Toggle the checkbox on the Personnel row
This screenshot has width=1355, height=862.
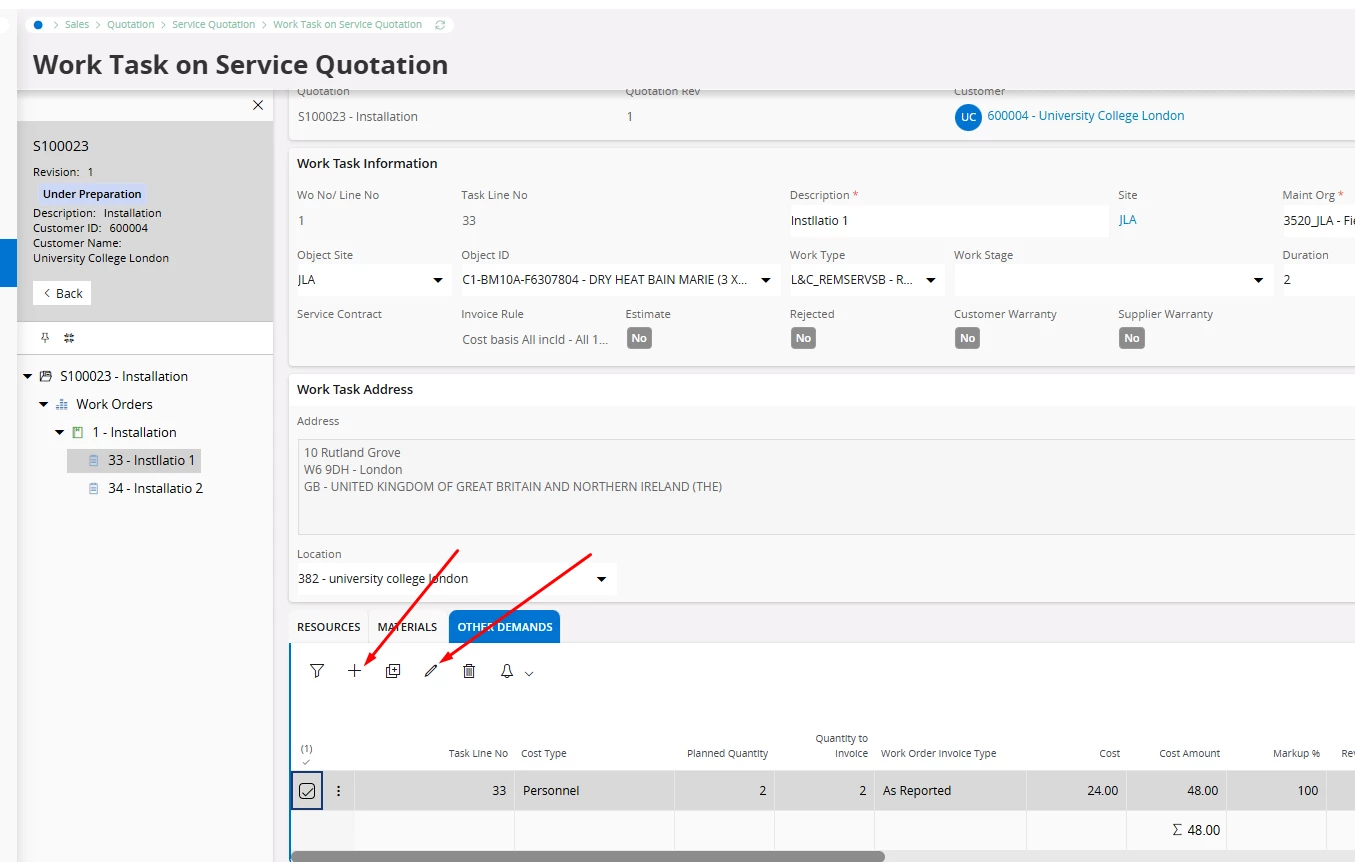(307, 791)
